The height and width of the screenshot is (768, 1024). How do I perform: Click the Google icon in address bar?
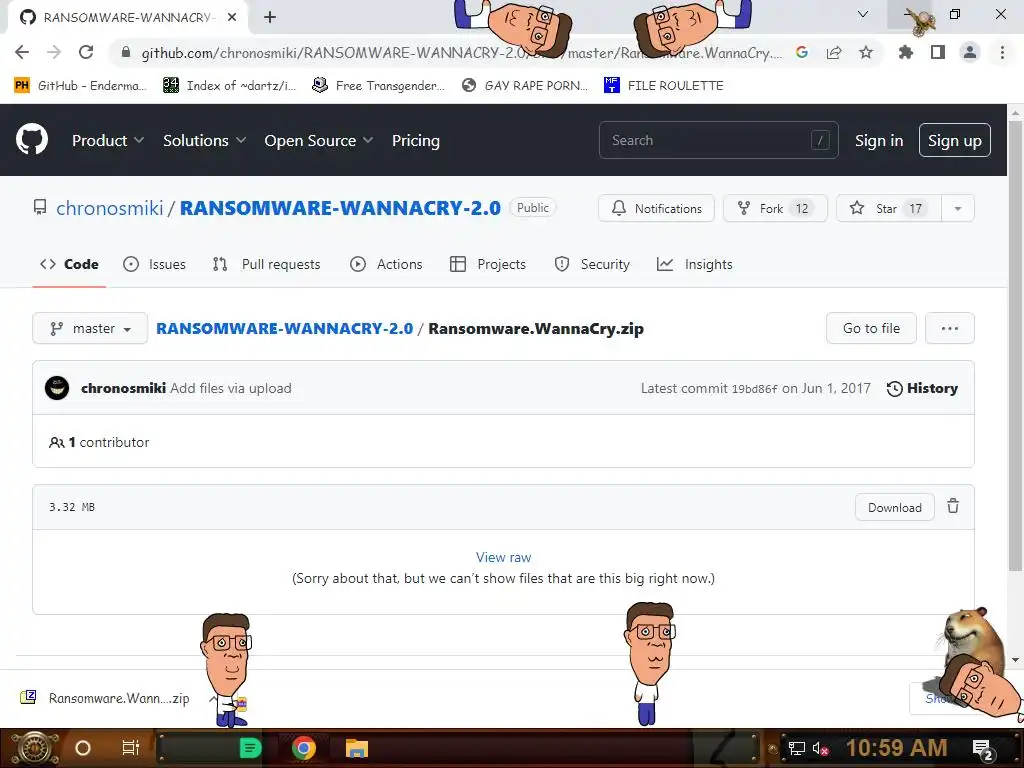pos(802,52)
